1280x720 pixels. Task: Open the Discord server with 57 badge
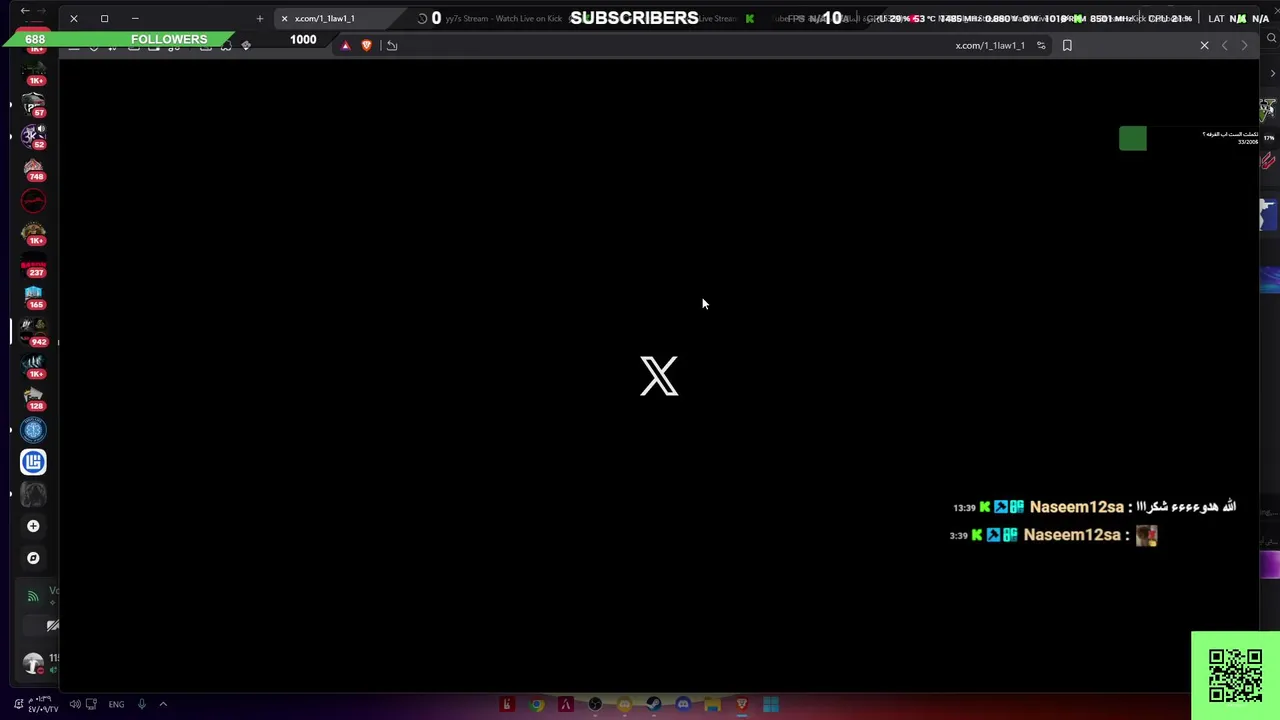(x=33, y=105)
